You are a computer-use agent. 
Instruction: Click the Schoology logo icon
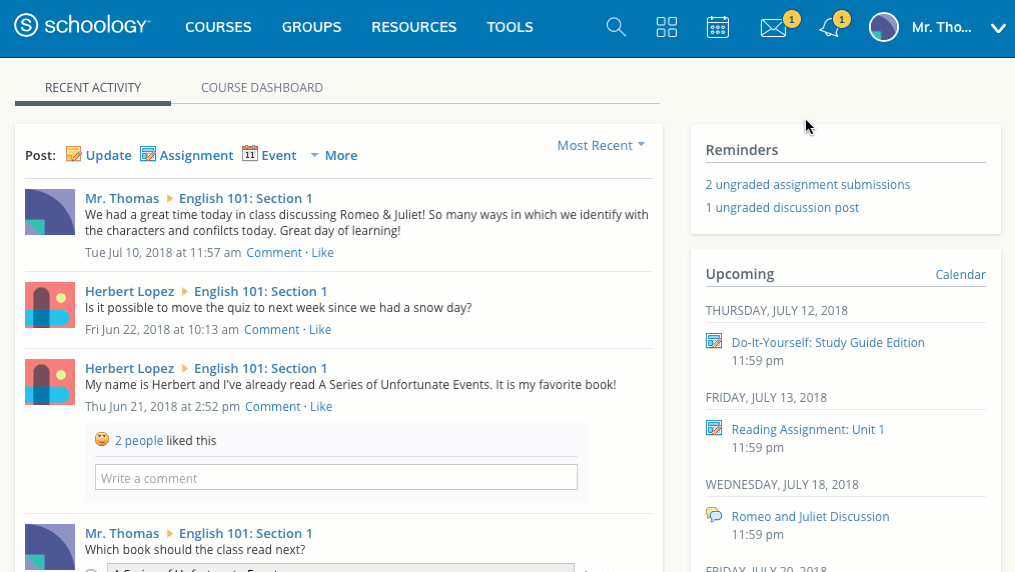click(27, 27)
